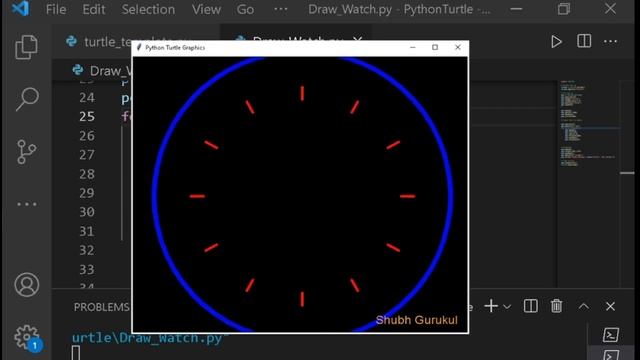The height and width of the screenshot is (360, 640).
Task: Minimize the VS Code window
Action: pos(516,9)
